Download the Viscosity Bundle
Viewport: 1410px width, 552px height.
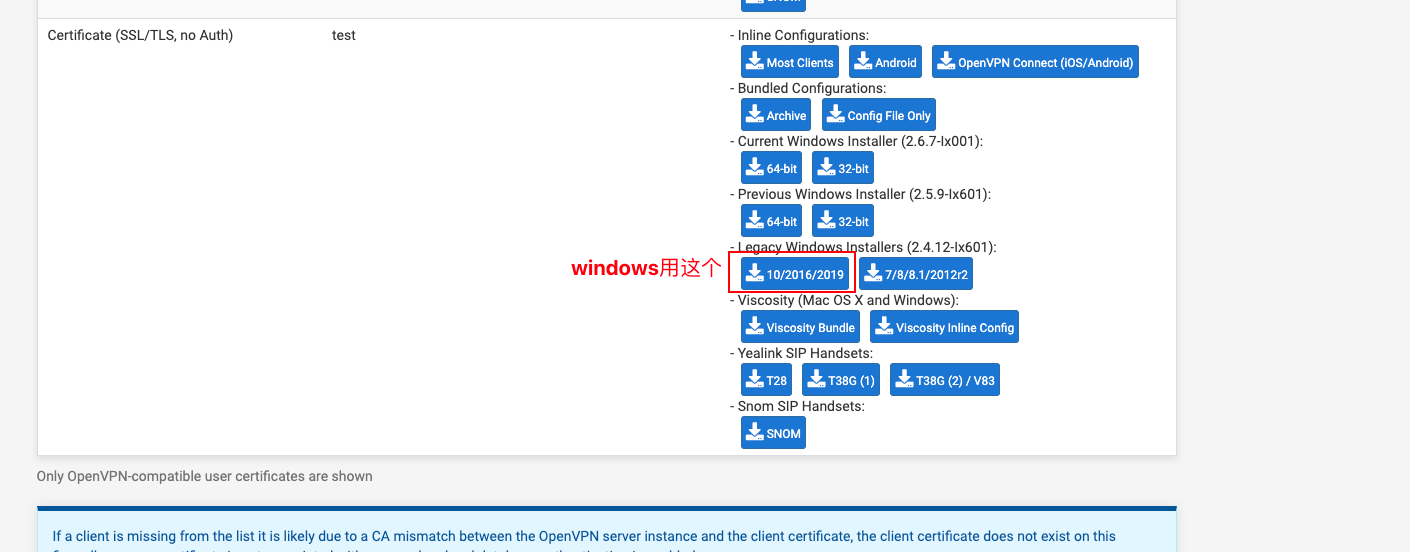point(800,327)
